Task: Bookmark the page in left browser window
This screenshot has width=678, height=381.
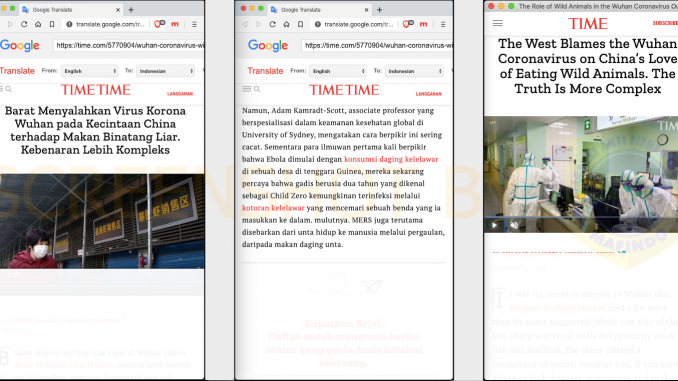Action: pos(52,24)
